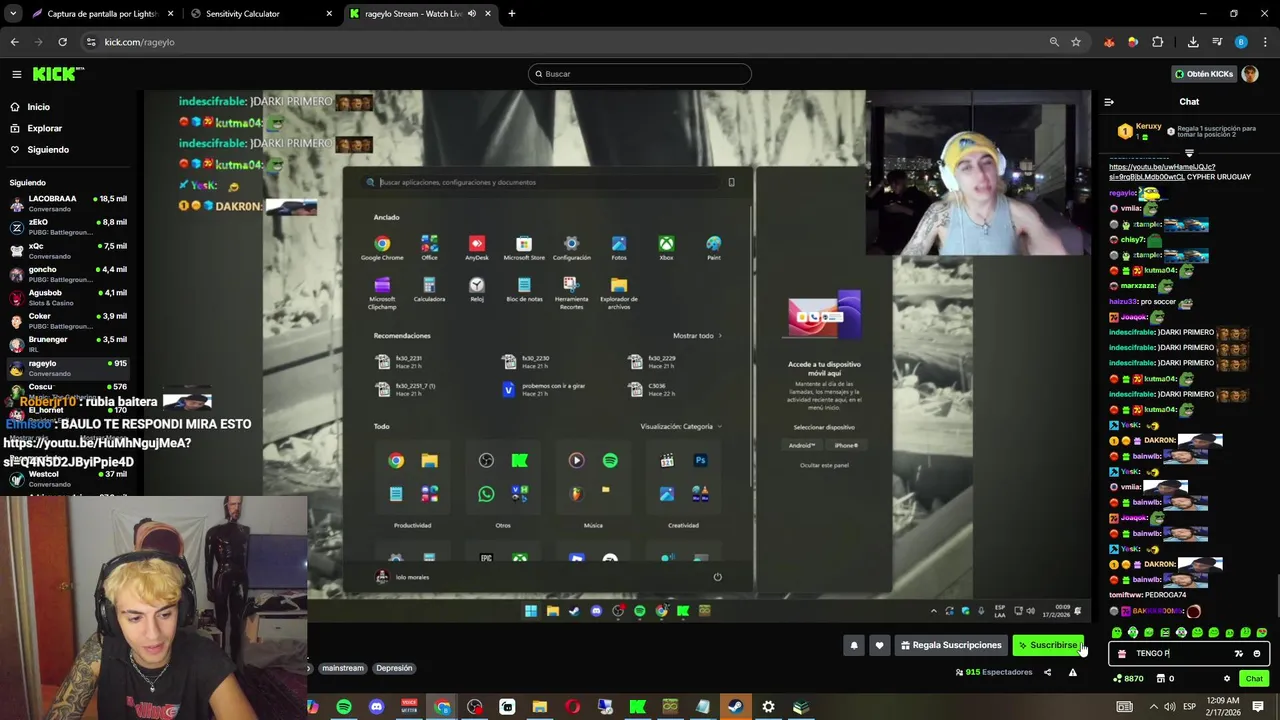This screenshot has width=1280, height=720.
Task: Open the gift icon in chat input
Action: pyautogui.click(x=1121, y=654)
